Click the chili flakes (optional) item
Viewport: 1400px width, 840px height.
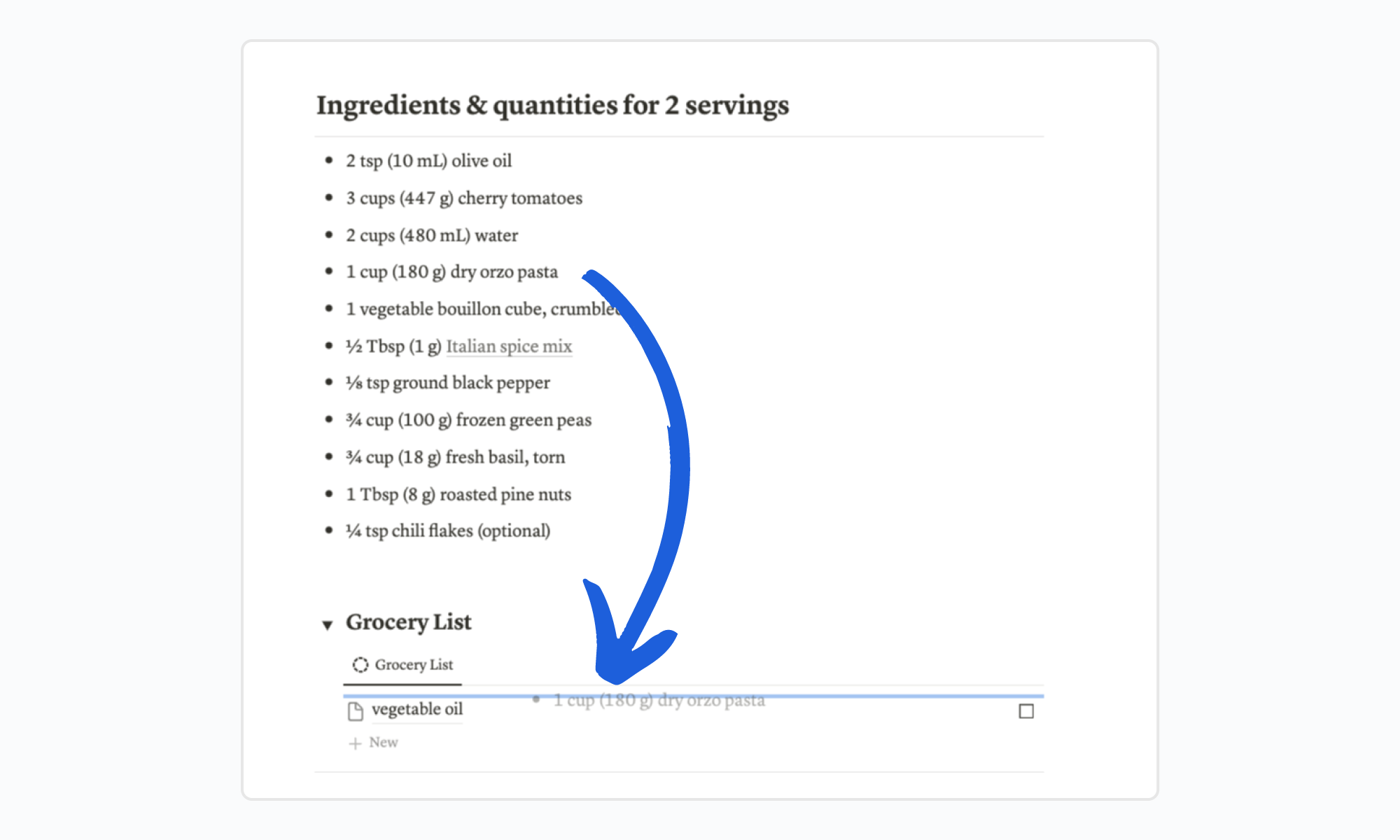[448, 531]
